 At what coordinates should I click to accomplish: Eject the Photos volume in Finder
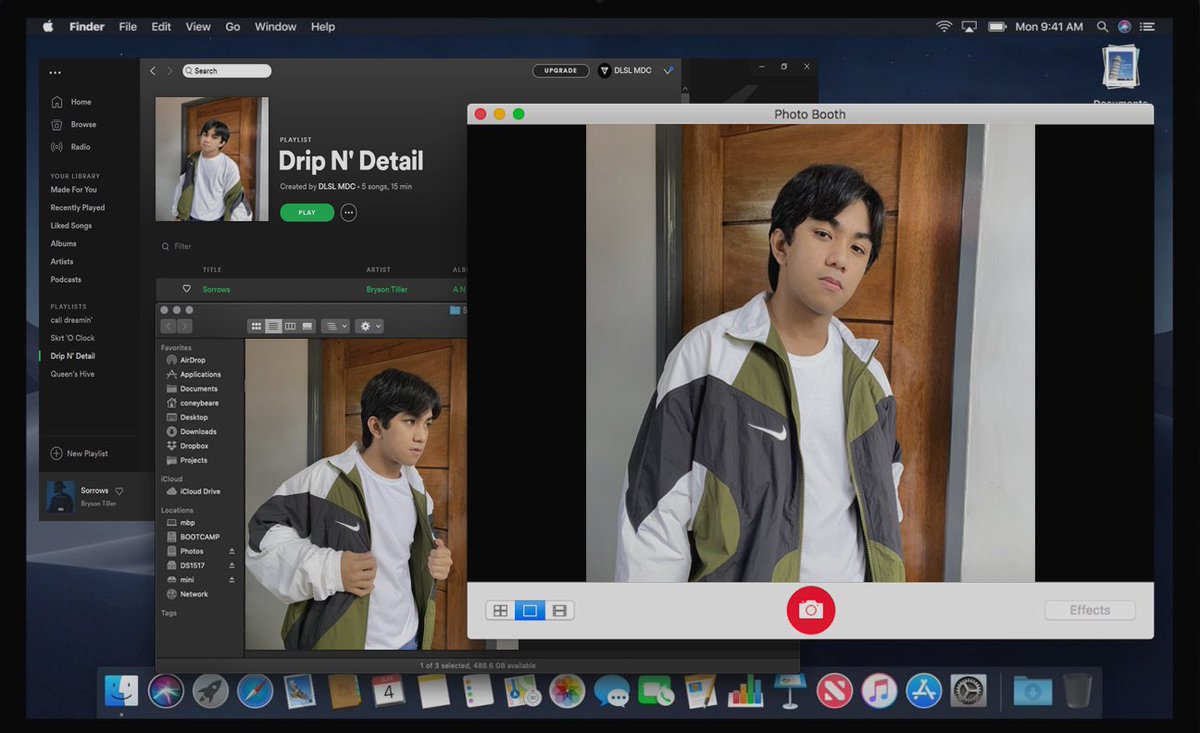tap(232, 552)
